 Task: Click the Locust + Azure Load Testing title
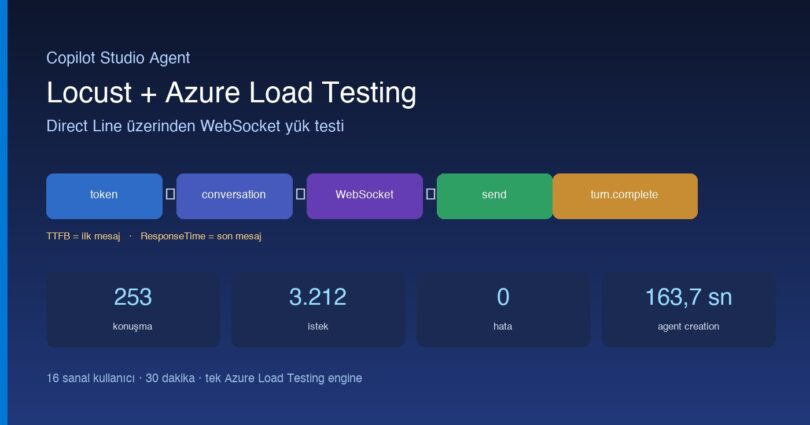[x=231, y=93]
